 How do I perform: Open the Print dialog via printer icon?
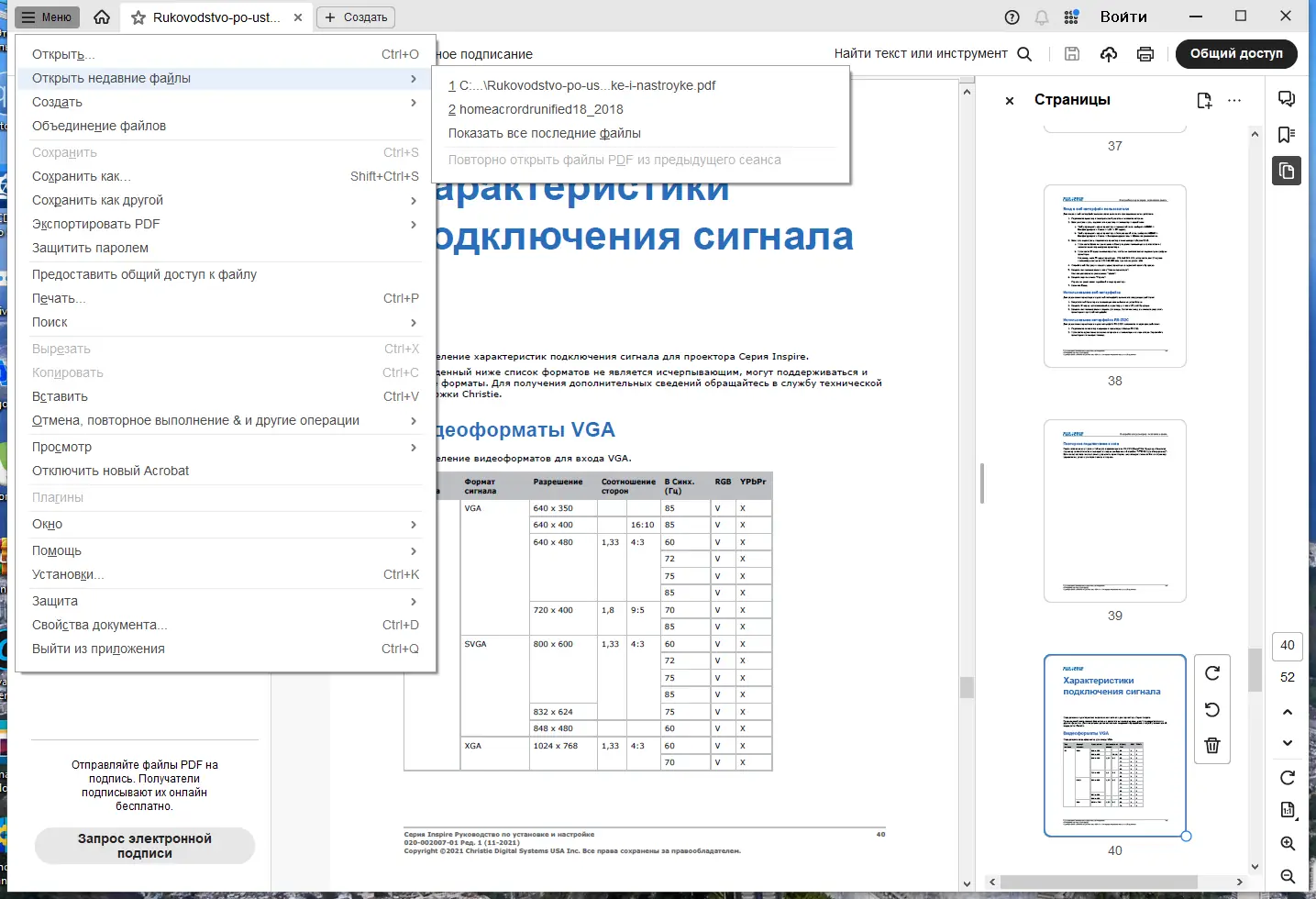[x=1145, y=54]
